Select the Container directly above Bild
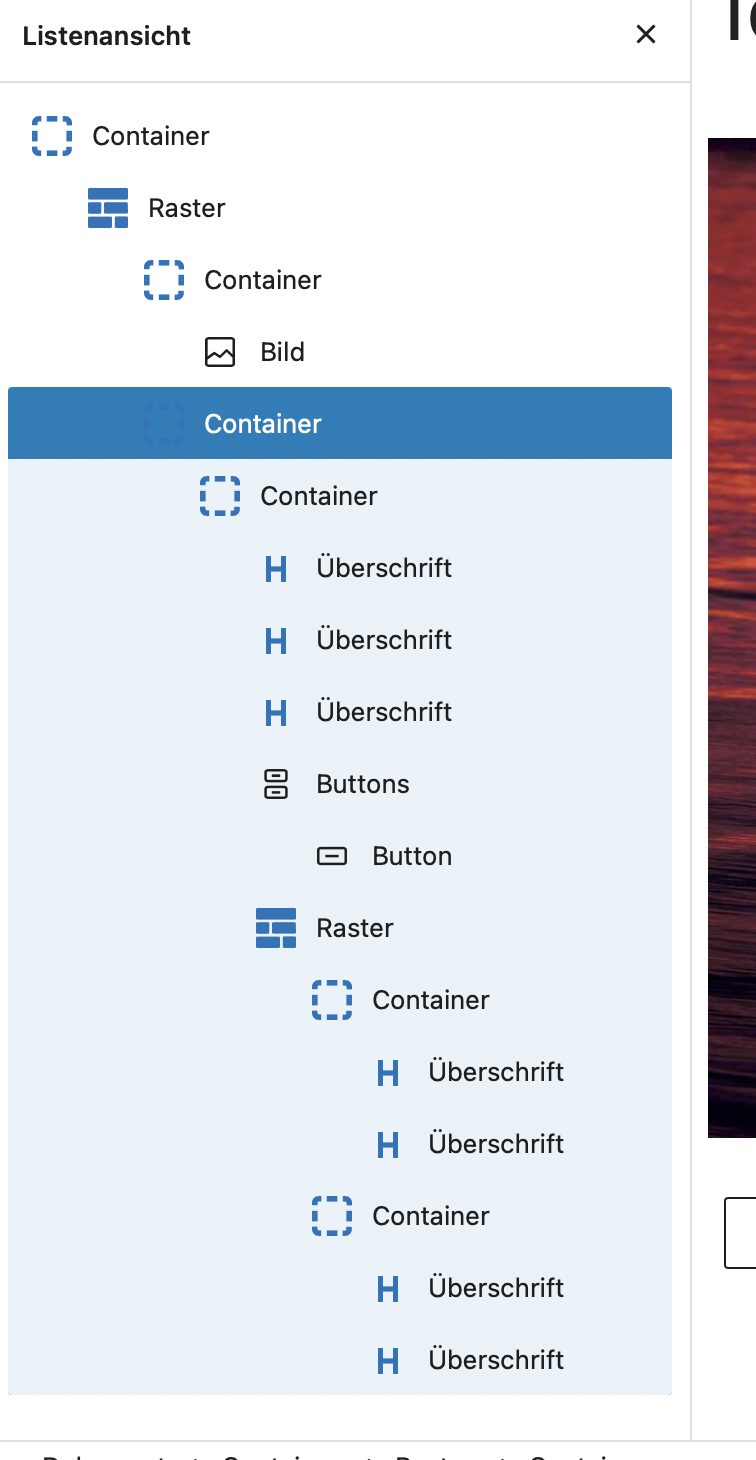This screenshot has height=1460, width=756. (263, 280)
